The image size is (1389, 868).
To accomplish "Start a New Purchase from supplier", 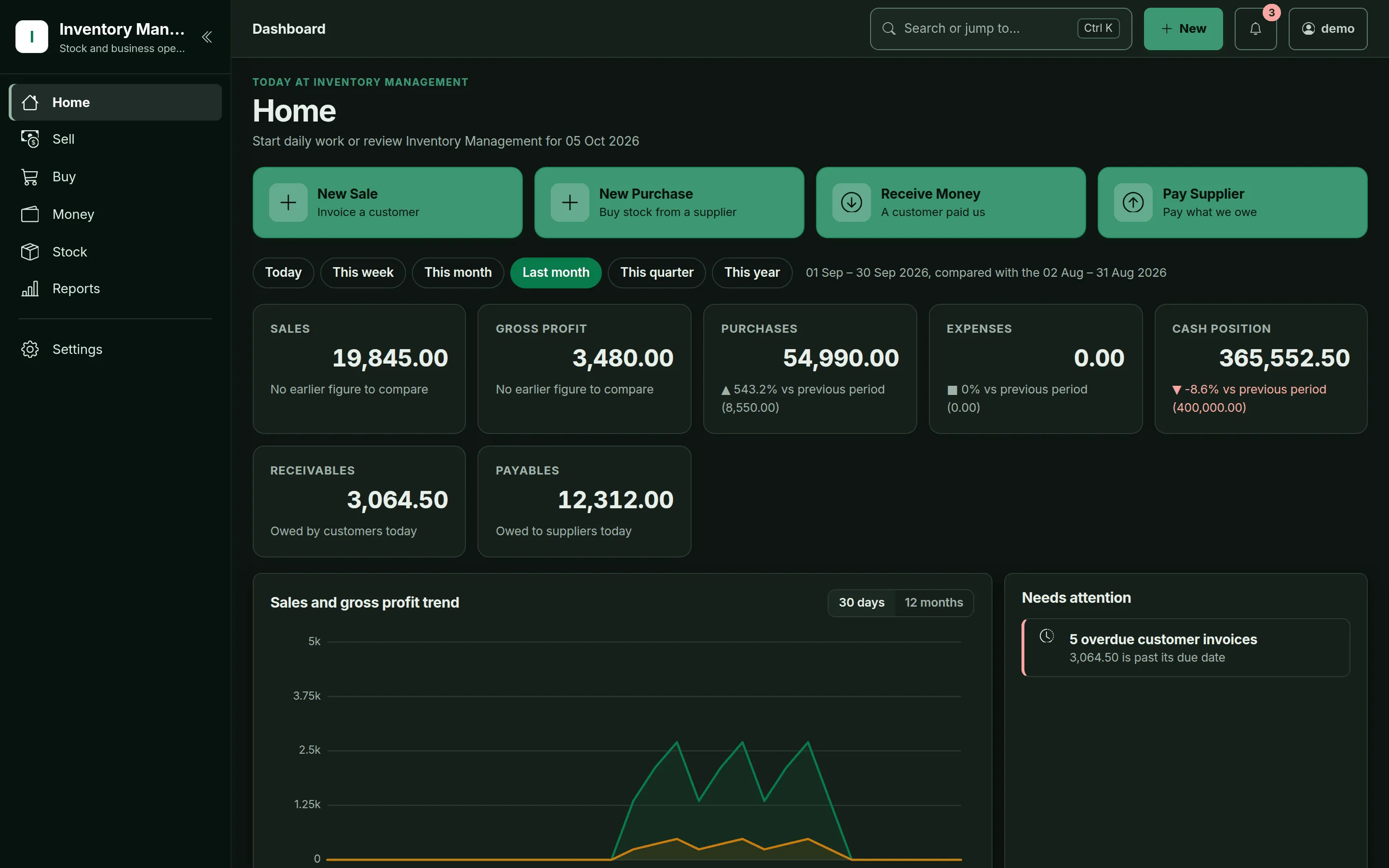I will click(669, 203).
